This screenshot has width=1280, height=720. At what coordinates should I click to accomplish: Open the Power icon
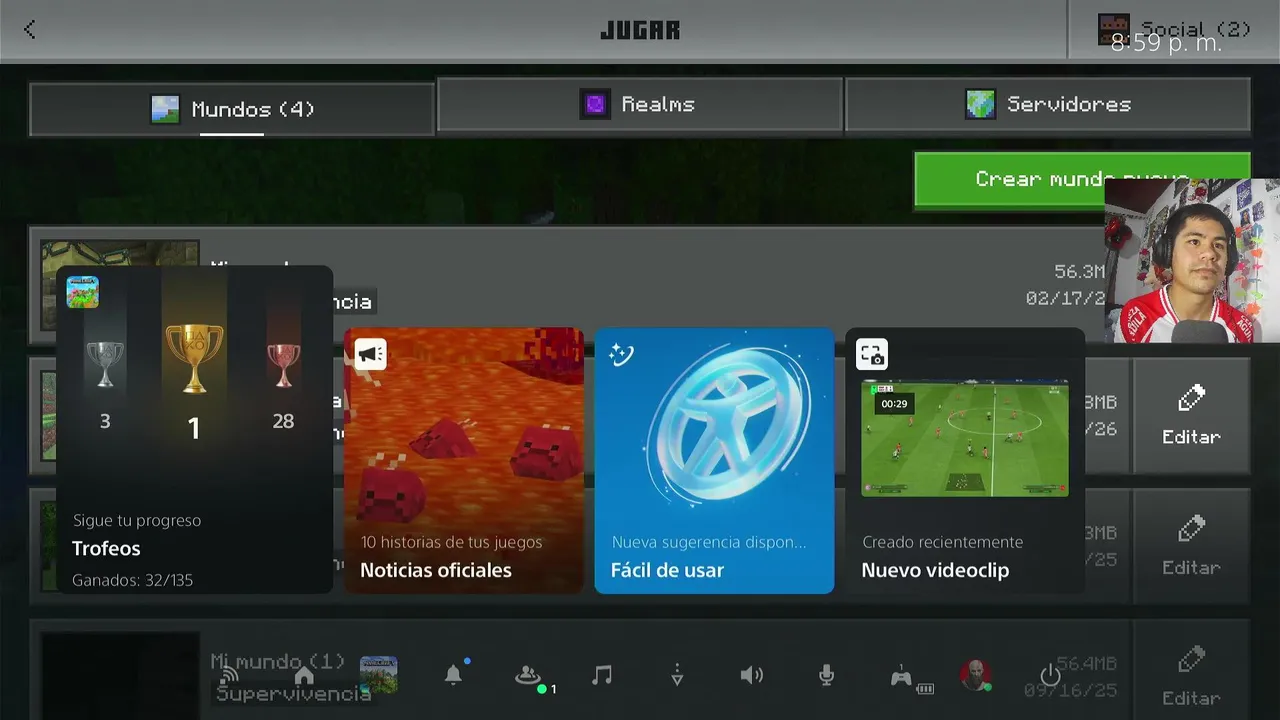[1049, 675]
